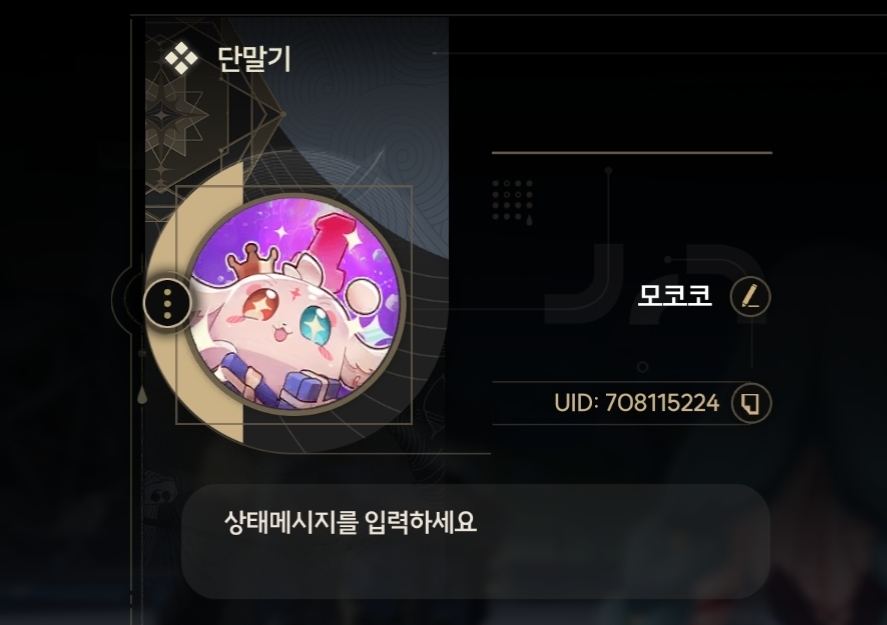
Task: Click the gold line above the nickname area
Action: click(632, 153)
